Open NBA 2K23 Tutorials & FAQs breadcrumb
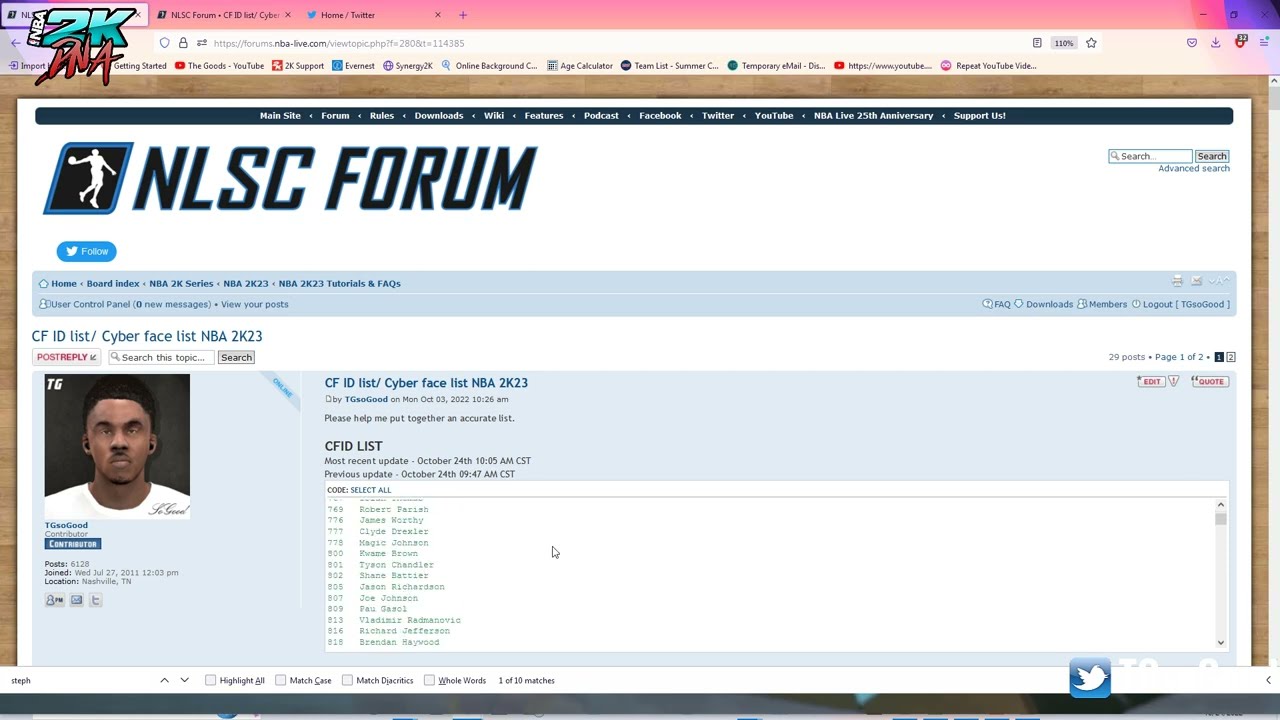 click(339, 283)
